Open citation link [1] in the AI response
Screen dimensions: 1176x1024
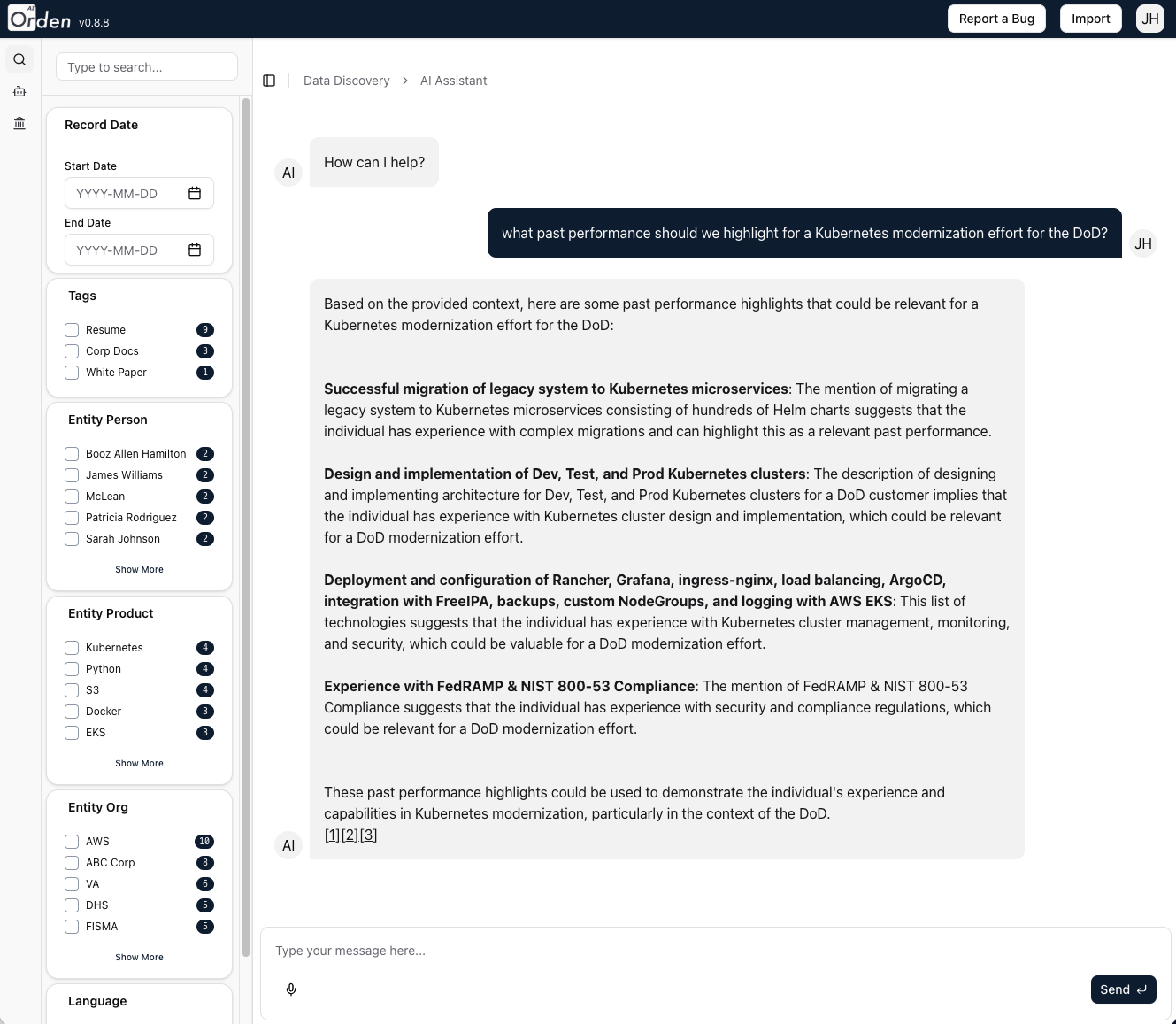[331, 835]
